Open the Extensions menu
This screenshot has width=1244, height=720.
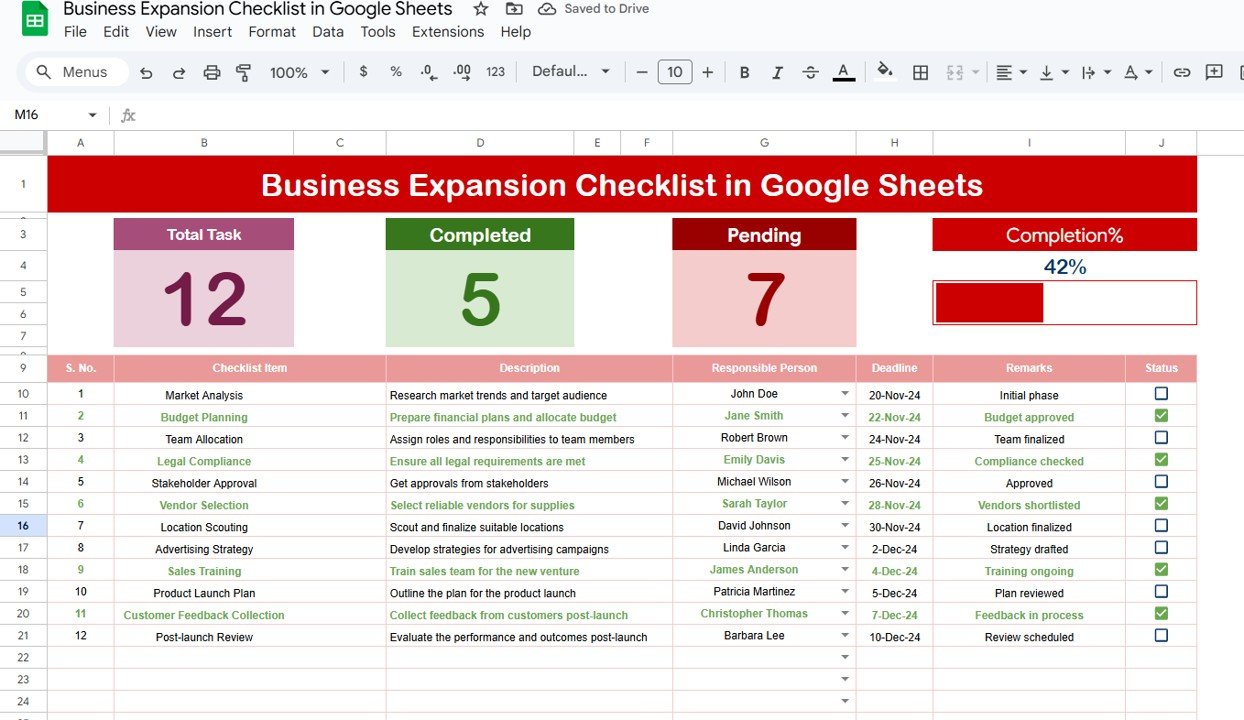448,32
